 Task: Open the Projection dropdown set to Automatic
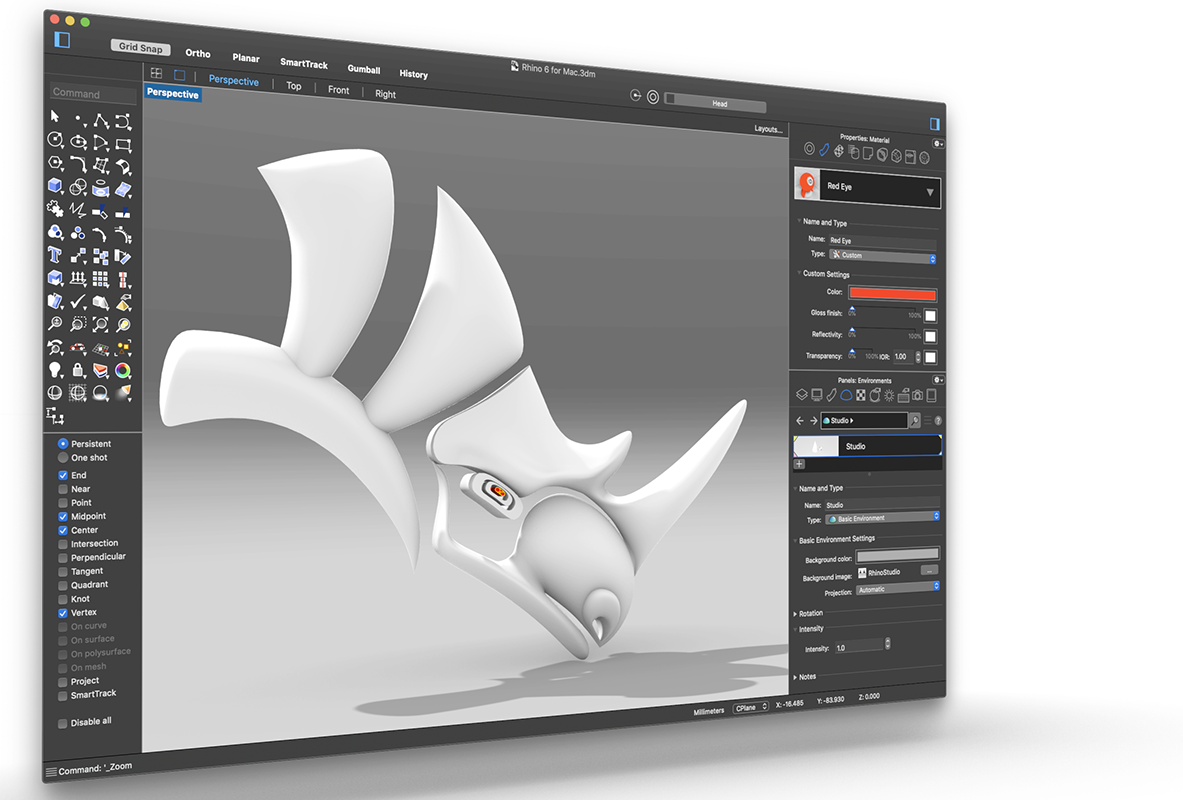tap(897, 589)
